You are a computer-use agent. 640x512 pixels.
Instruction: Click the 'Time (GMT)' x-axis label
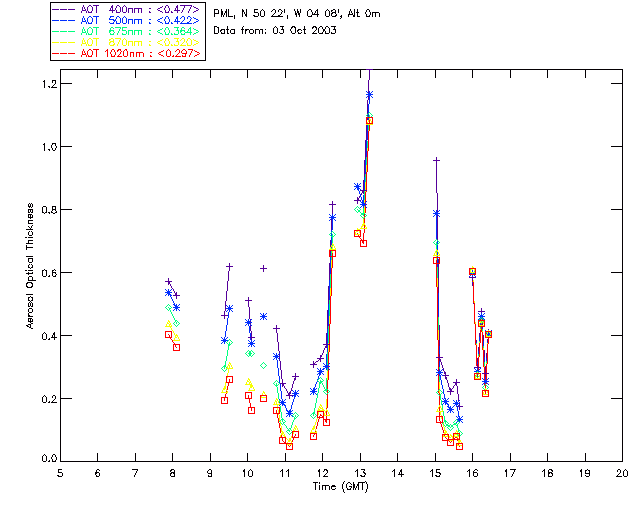340,487
